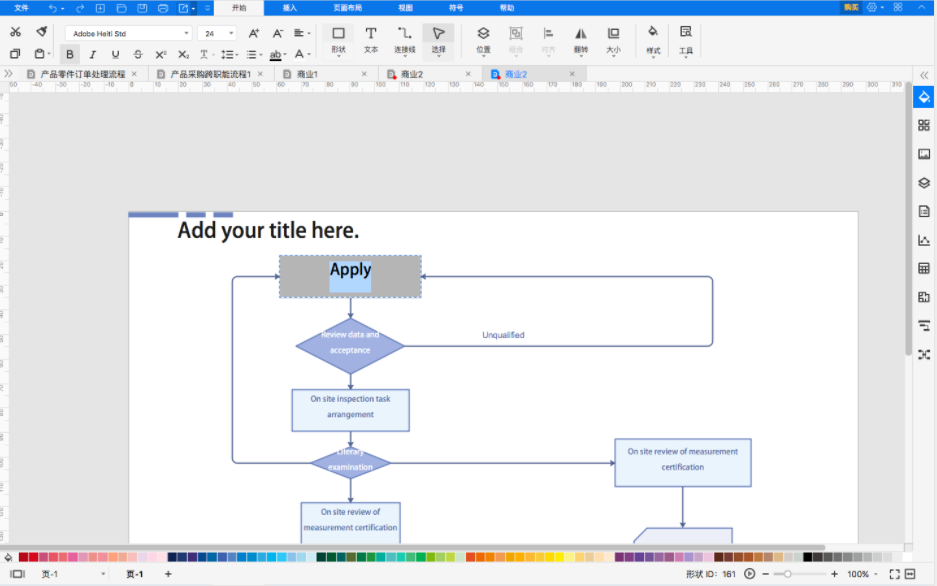The height and width of the screenshot is (586, 937).
Task: Pick the black swatch in color palette
Action: click(808, 557)
